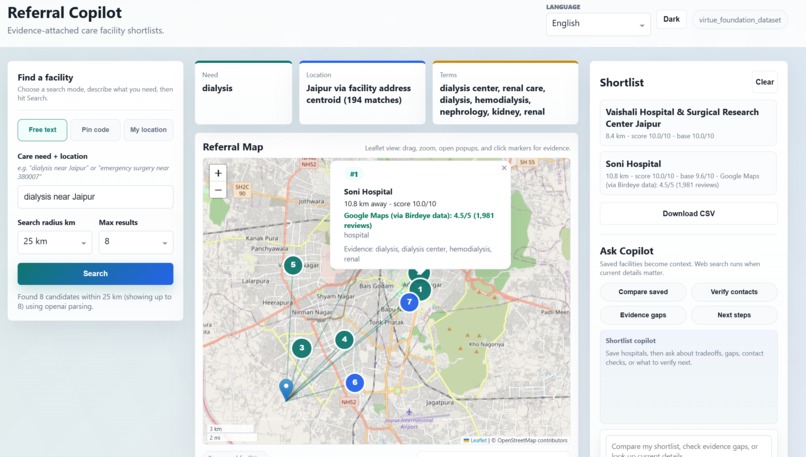Open the Search radius km dropdown
Image resolution: width=806 pixels, height=457 pixels.
tap(54, 242)
